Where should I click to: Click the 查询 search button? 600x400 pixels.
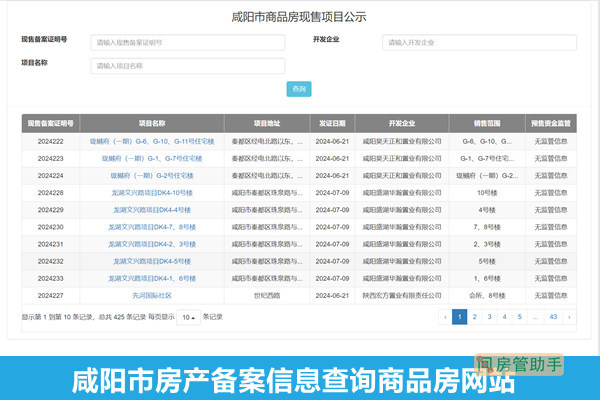299,89
